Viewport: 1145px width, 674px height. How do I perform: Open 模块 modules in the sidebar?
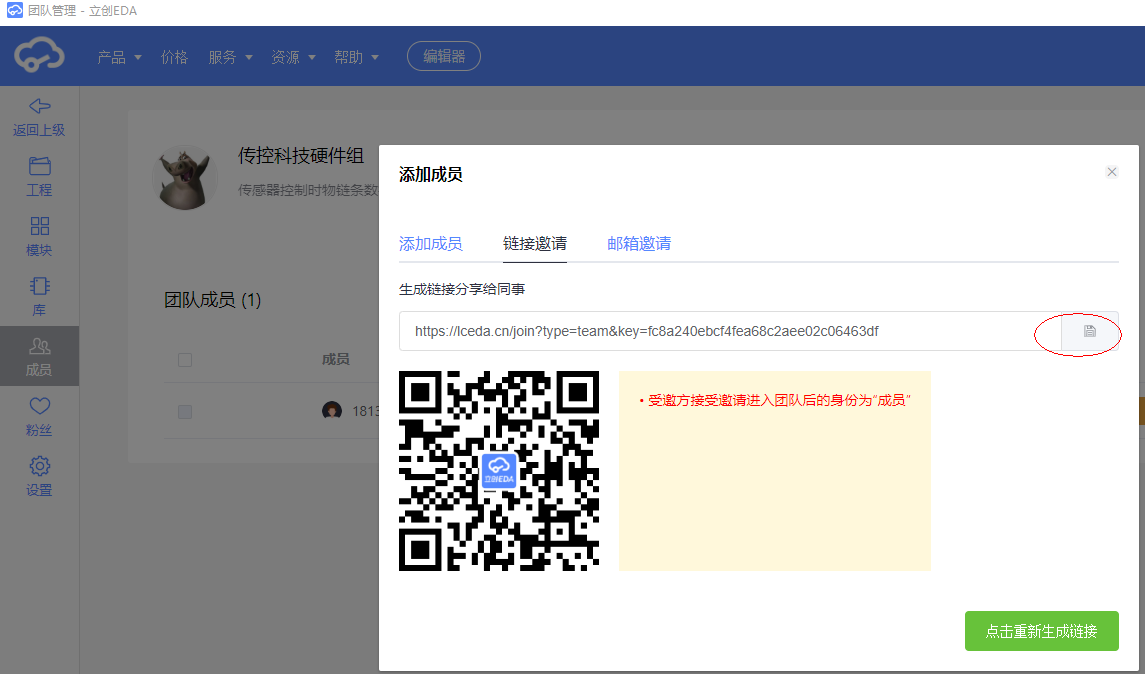[39, 237]
